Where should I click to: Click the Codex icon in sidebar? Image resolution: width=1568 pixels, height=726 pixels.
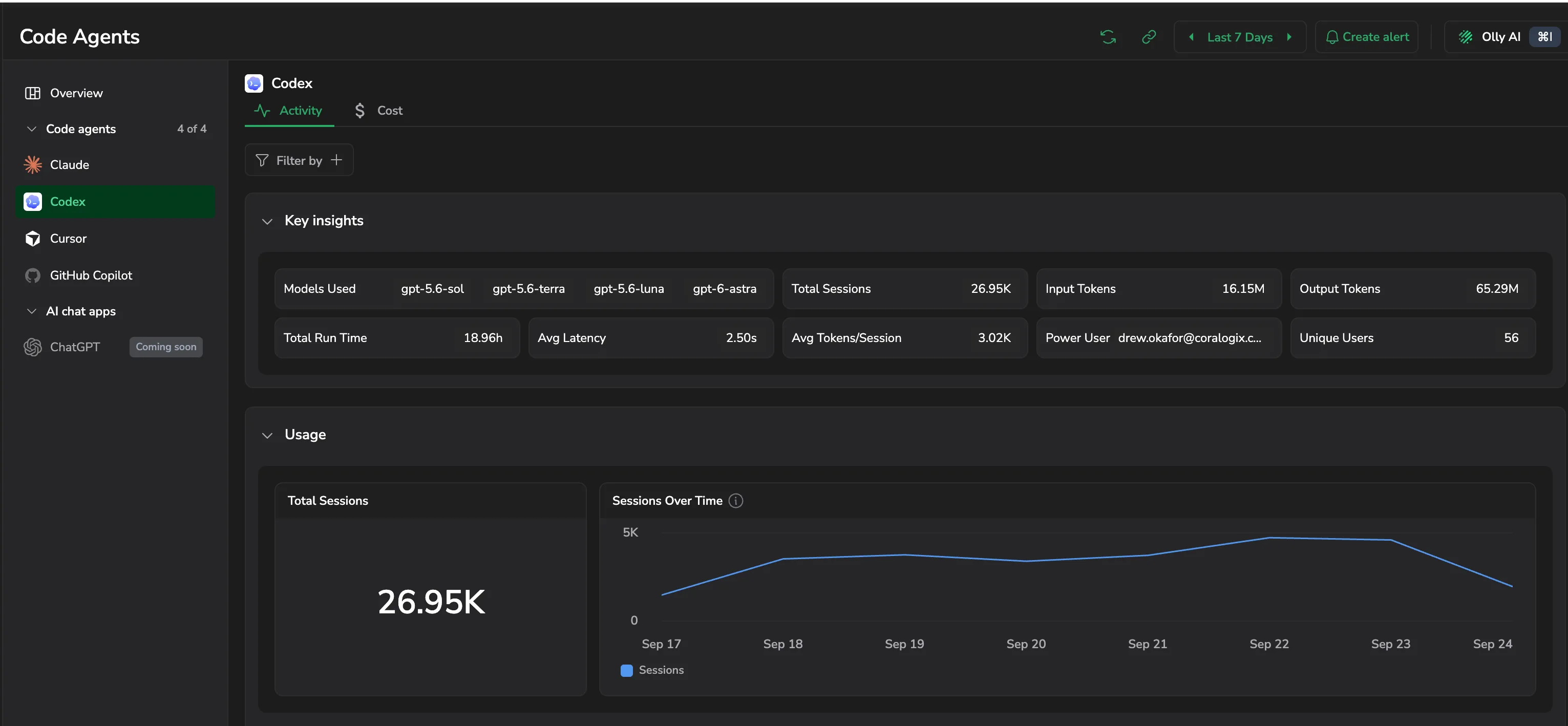[x=33, y=201]
